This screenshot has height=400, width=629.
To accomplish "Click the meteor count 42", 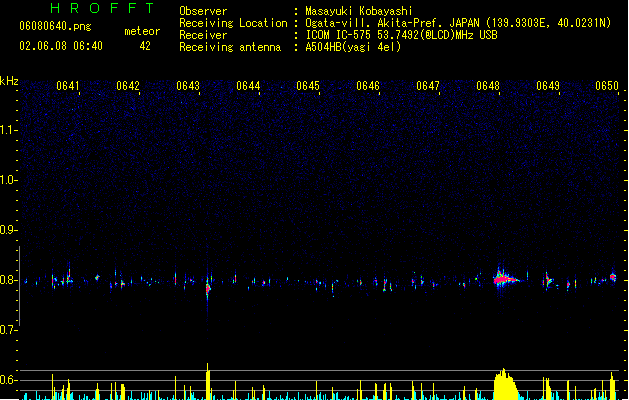I will pyautogui.click(x=145, y=46).
